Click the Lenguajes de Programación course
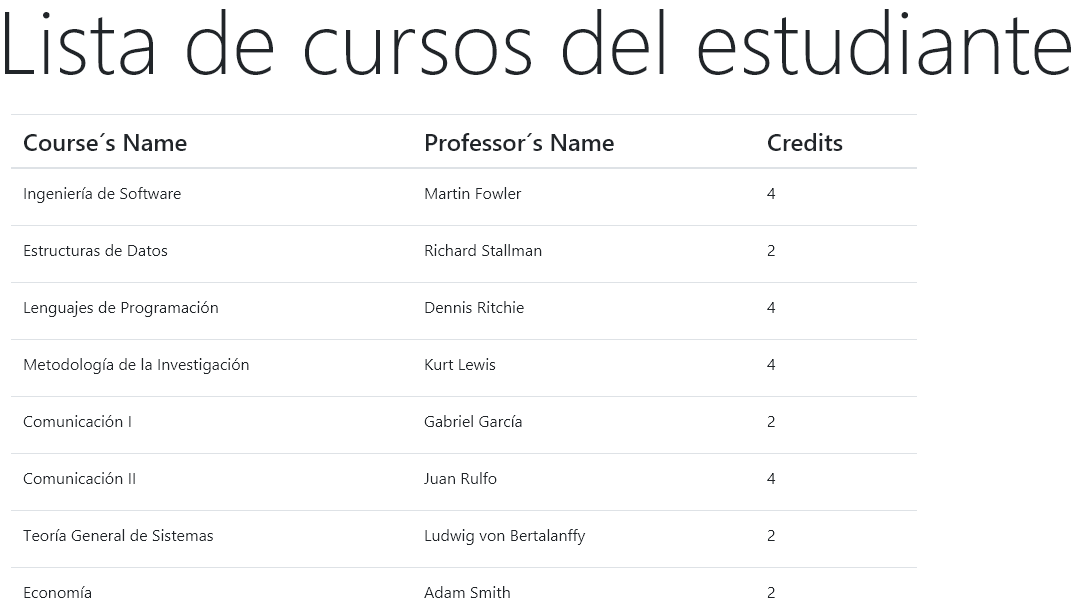 pos(120,308)
